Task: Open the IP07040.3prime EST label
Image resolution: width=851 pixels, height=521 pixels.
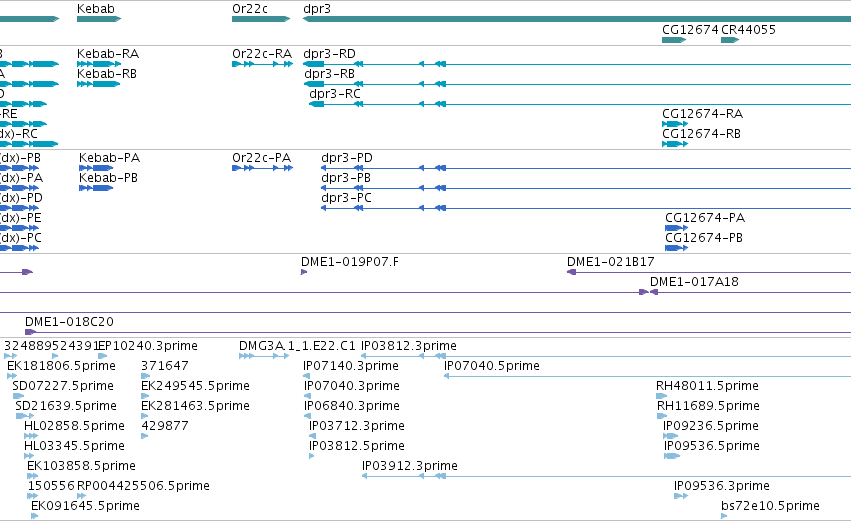Action: coord(352,386)
